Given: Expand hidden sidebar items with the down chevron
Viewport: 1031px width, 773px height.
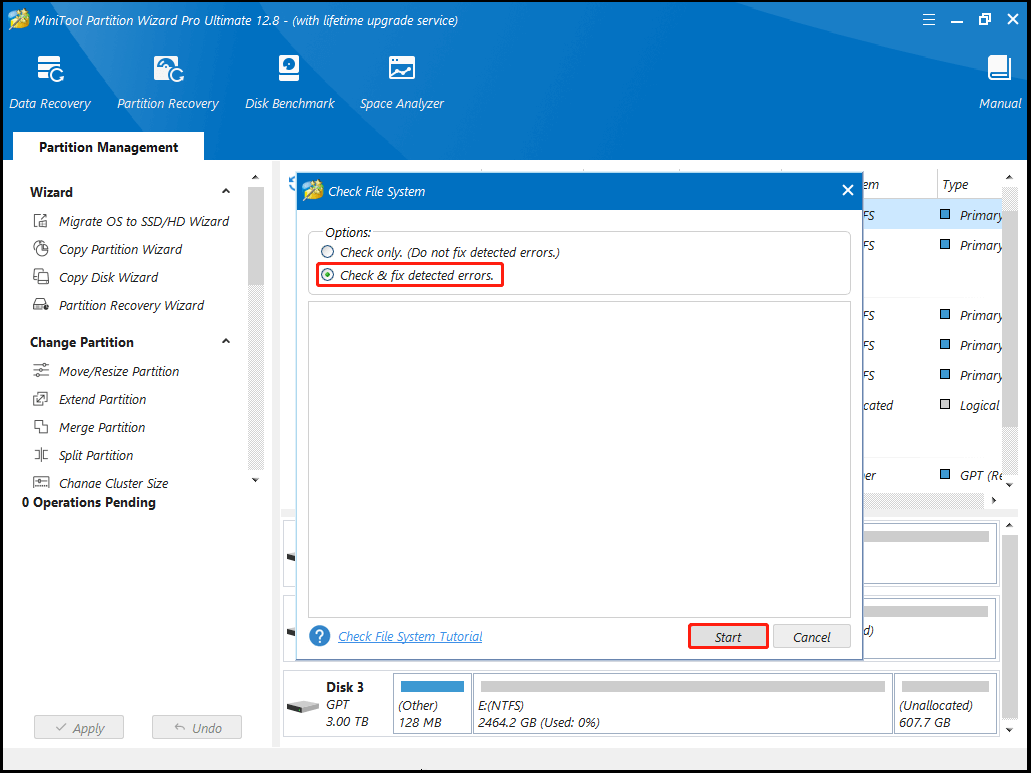Looking at the screenshot, I should coord(255,480).
